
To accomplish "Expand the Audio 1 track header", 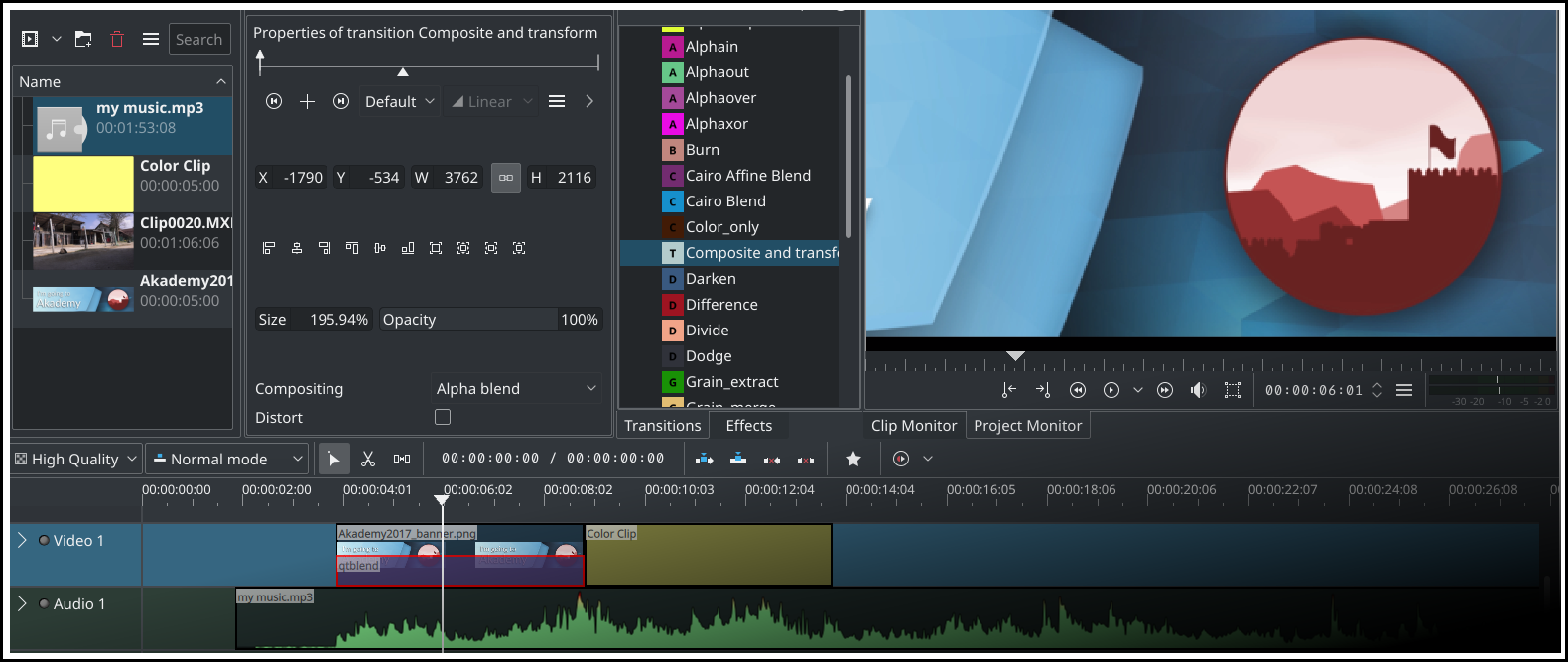I will [22, 603].
